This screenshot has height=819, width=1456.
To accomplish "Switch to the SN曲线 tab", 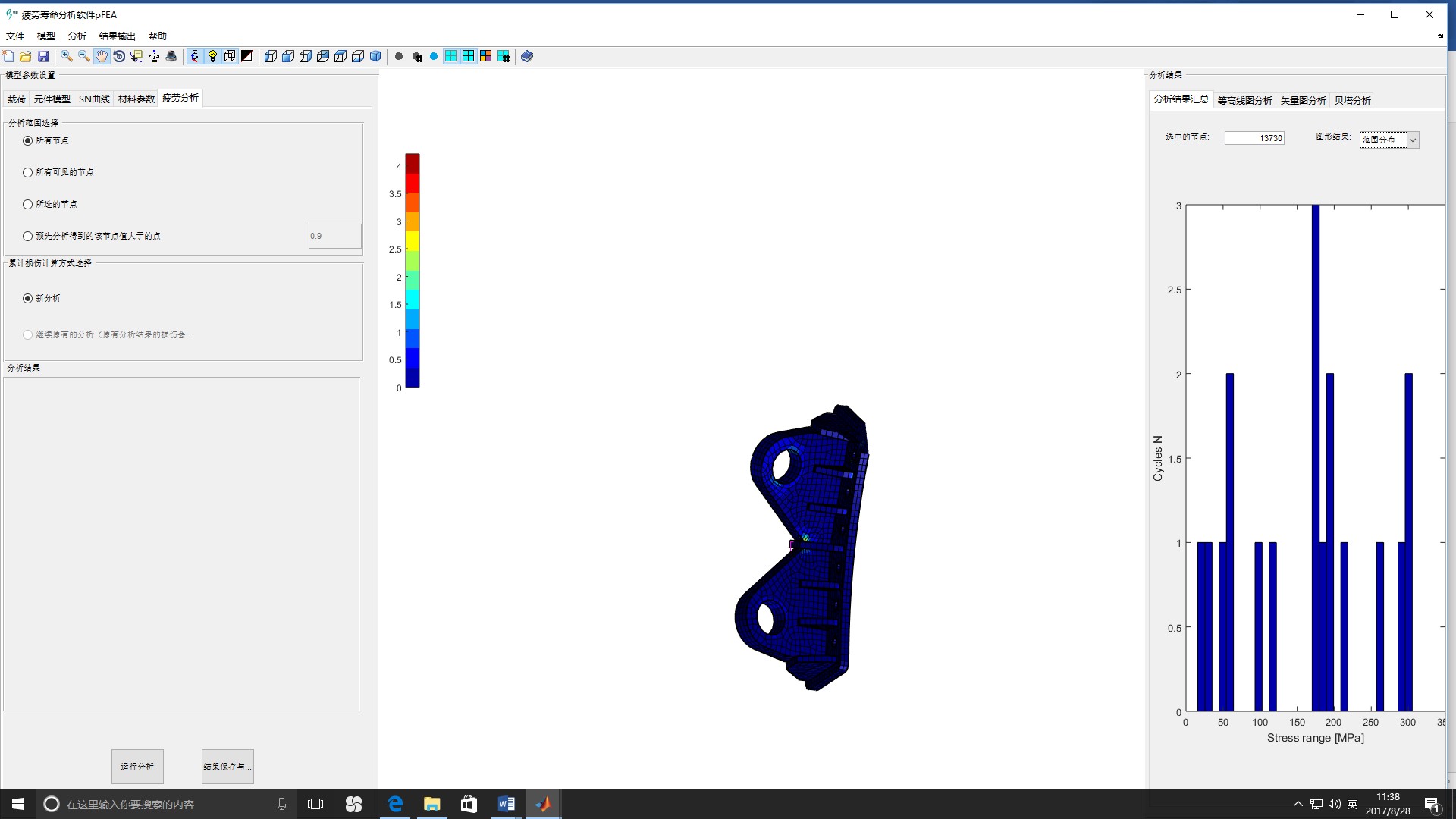I will [x=95, y=99].
